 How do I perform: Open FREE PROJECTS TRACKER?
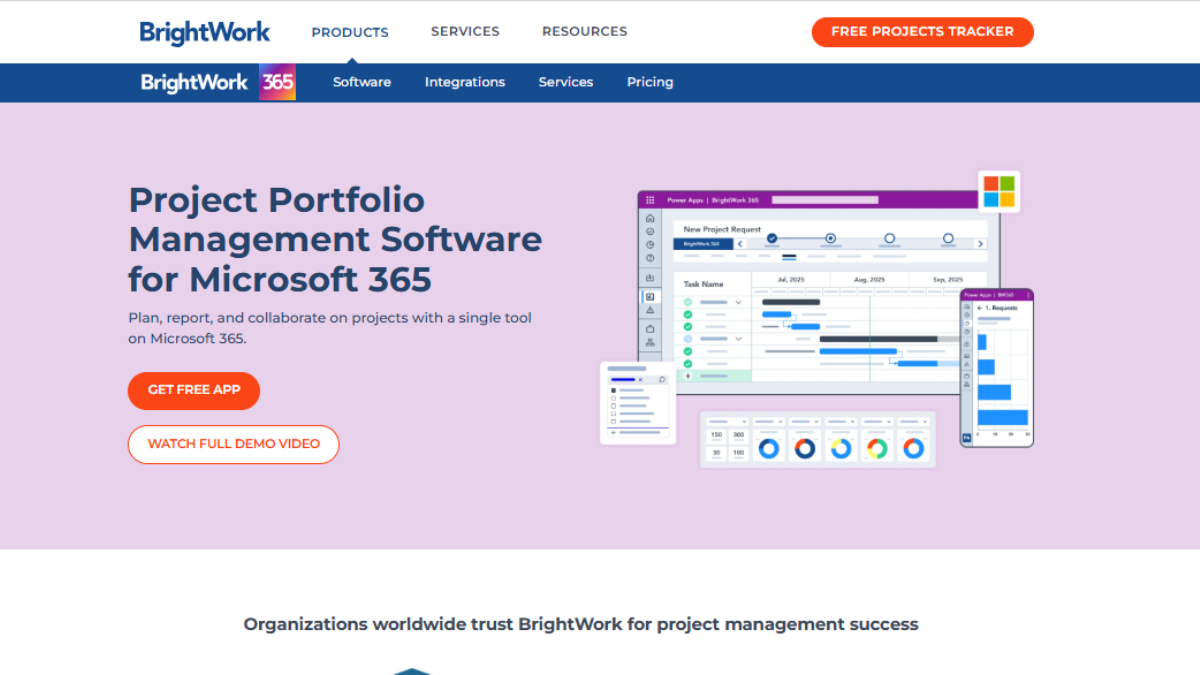[922, 31]
